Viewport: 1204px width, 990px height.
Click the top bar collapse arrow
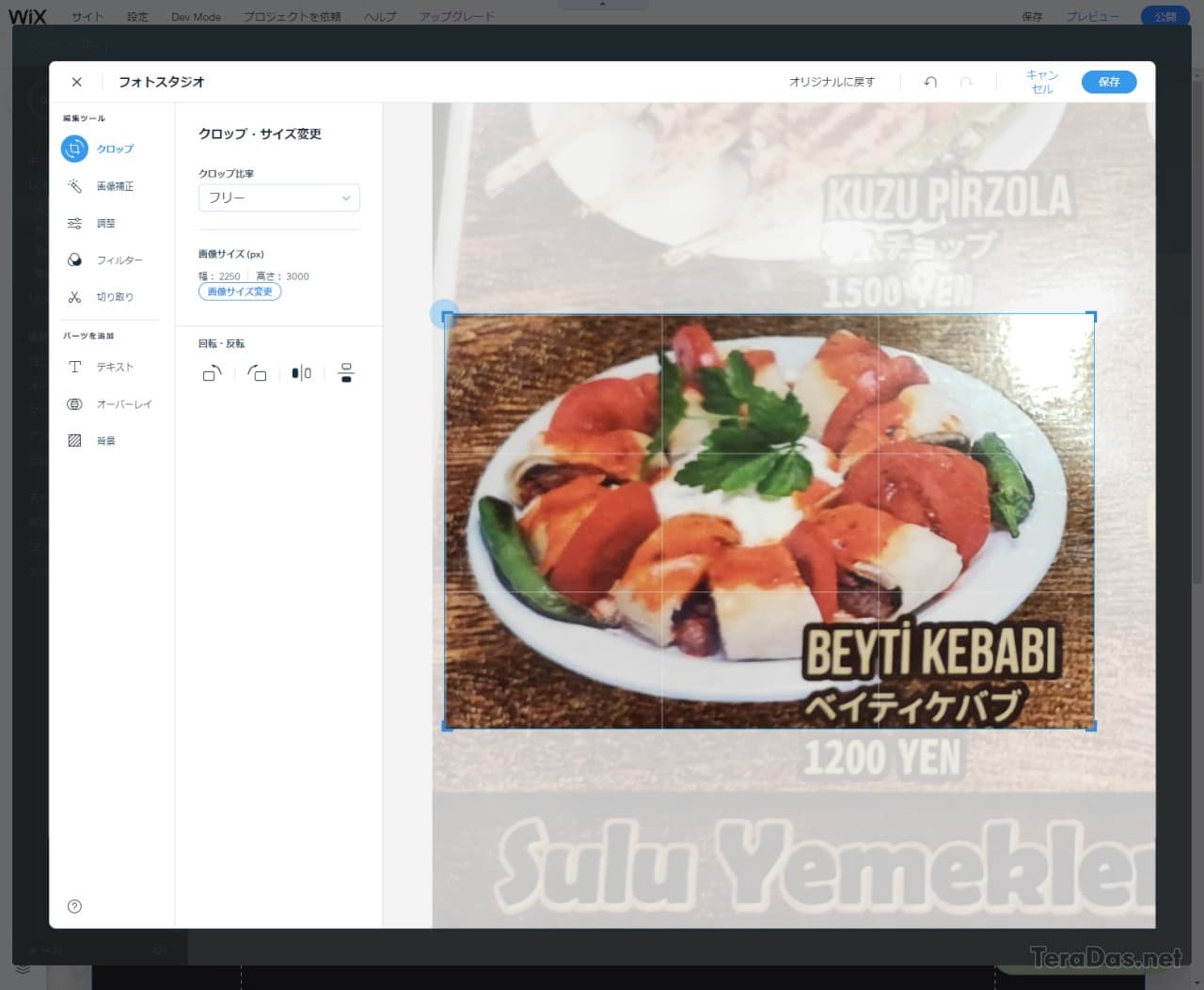pyautogui.click(x=602, y=5)
